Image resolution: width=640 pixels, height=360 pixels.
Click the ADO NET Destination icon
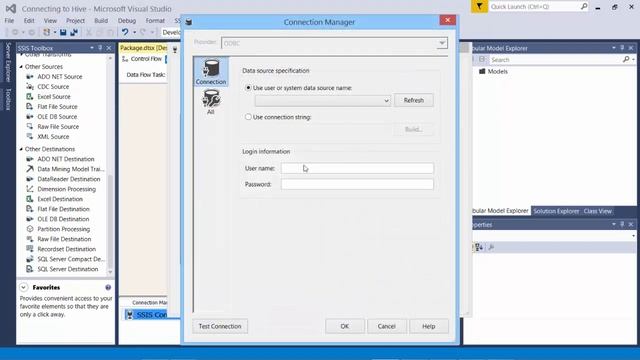pos(30,159)
